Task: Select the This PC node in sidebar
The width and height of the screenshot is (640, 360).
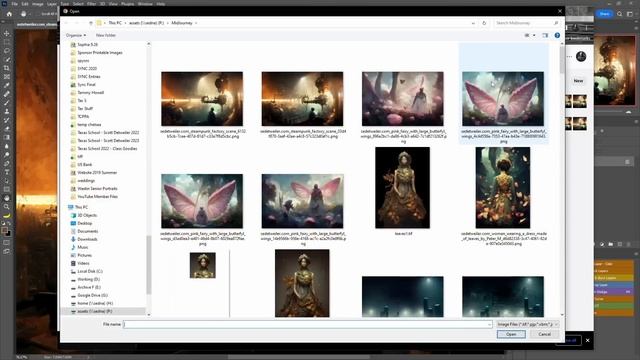Action: (81, 207)
